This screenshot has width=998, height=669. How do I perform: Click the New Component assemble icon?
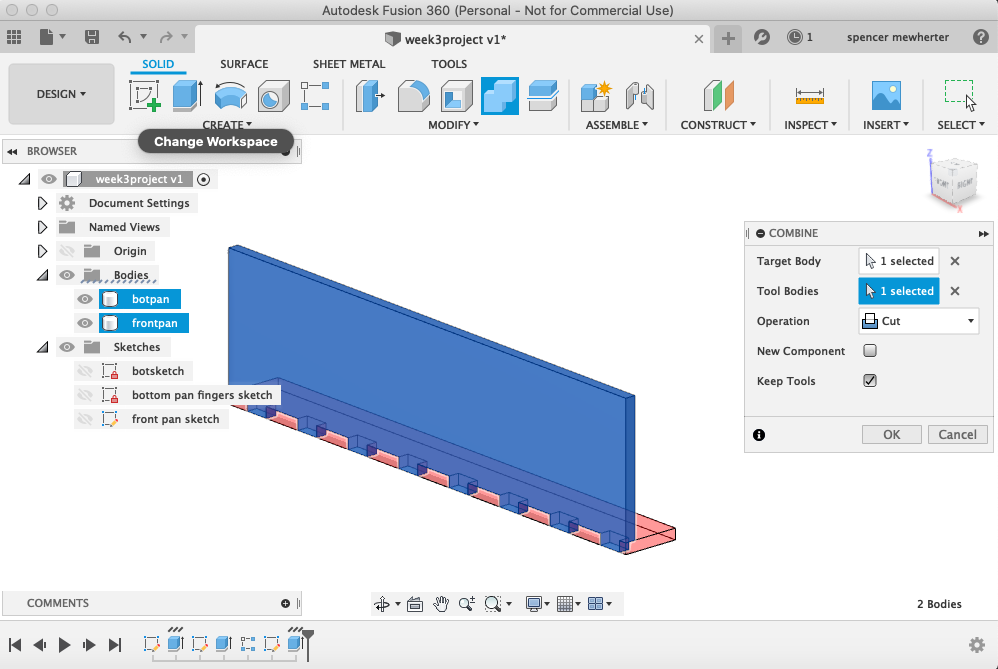[x=596, y=95]
